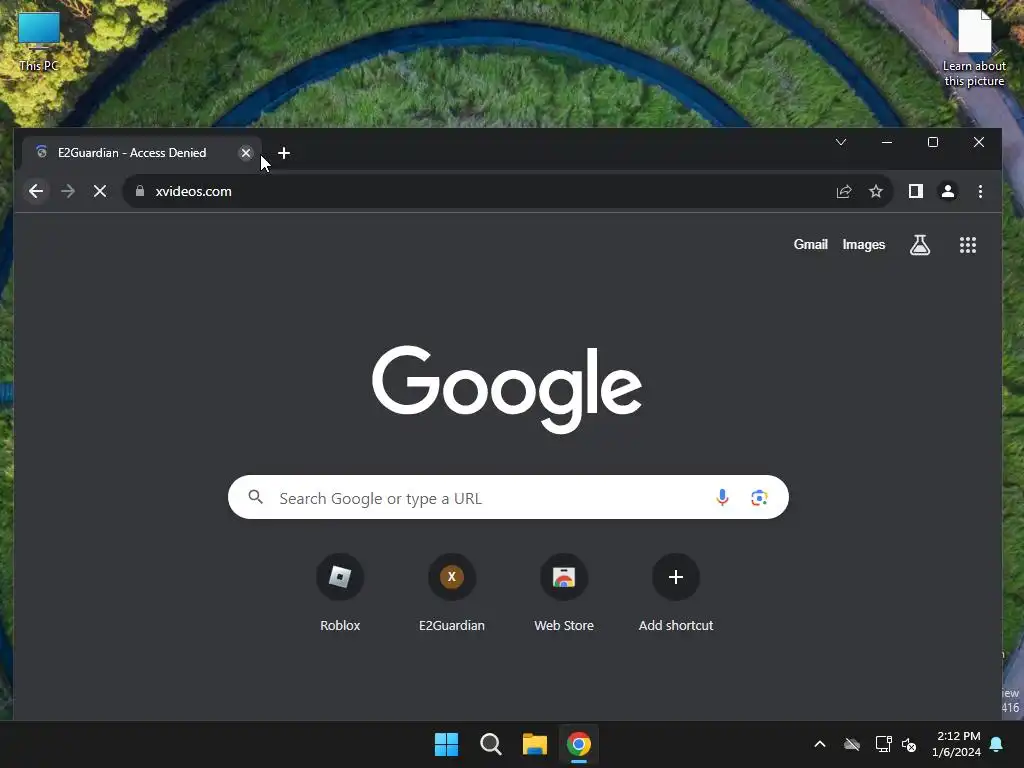Open the Windows Start menu
Image resolution: width=1024 pixels, height=768 pixels.
click(447, 744)
